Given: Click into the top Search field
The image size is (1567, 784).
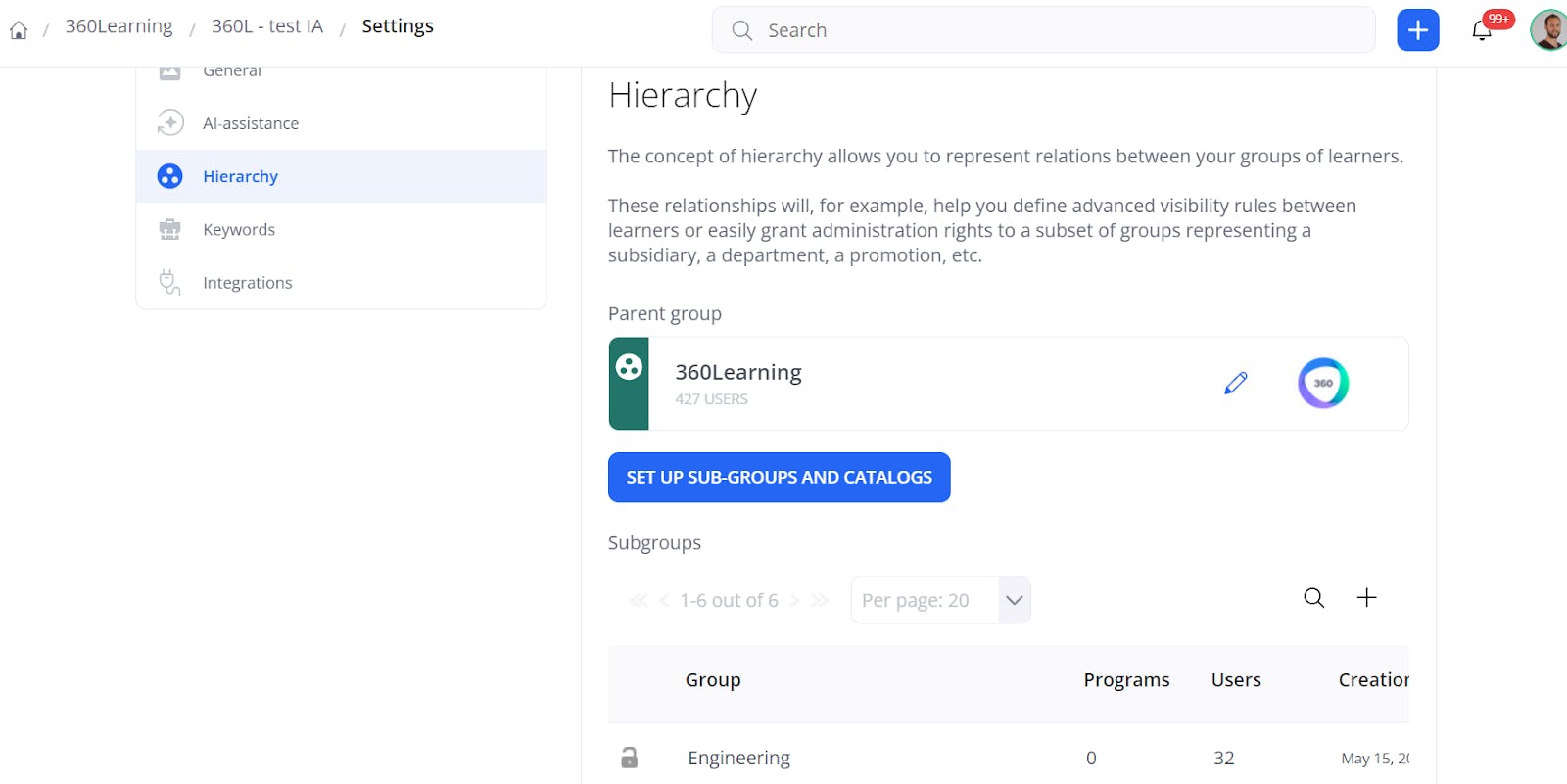Looking at the screenshot, I should [x=1043, y=30].
